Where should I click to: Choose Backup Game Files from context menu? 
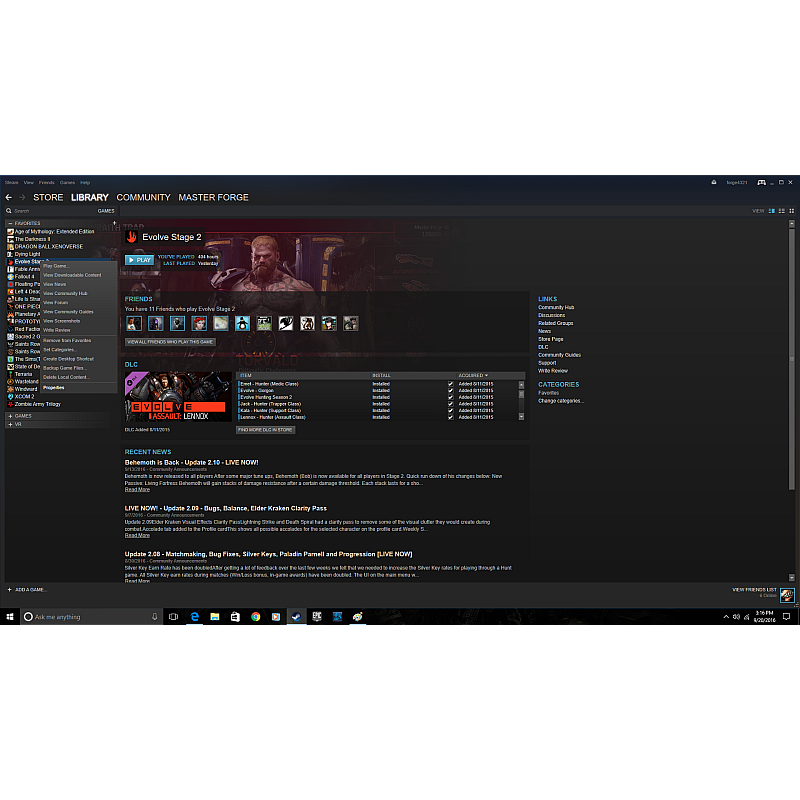tap(64, 368)
